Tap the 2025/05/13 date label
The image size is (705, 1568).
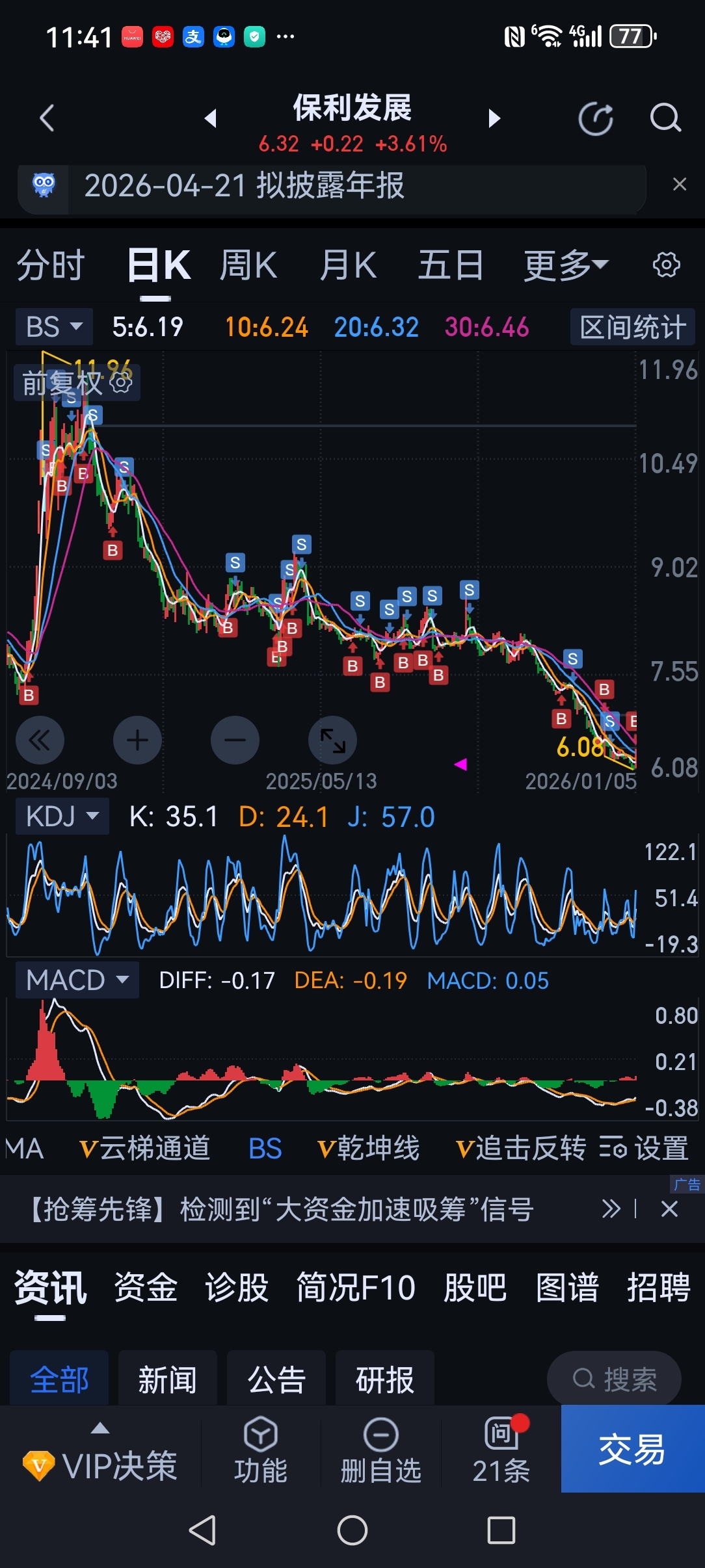tap(321, 781)
